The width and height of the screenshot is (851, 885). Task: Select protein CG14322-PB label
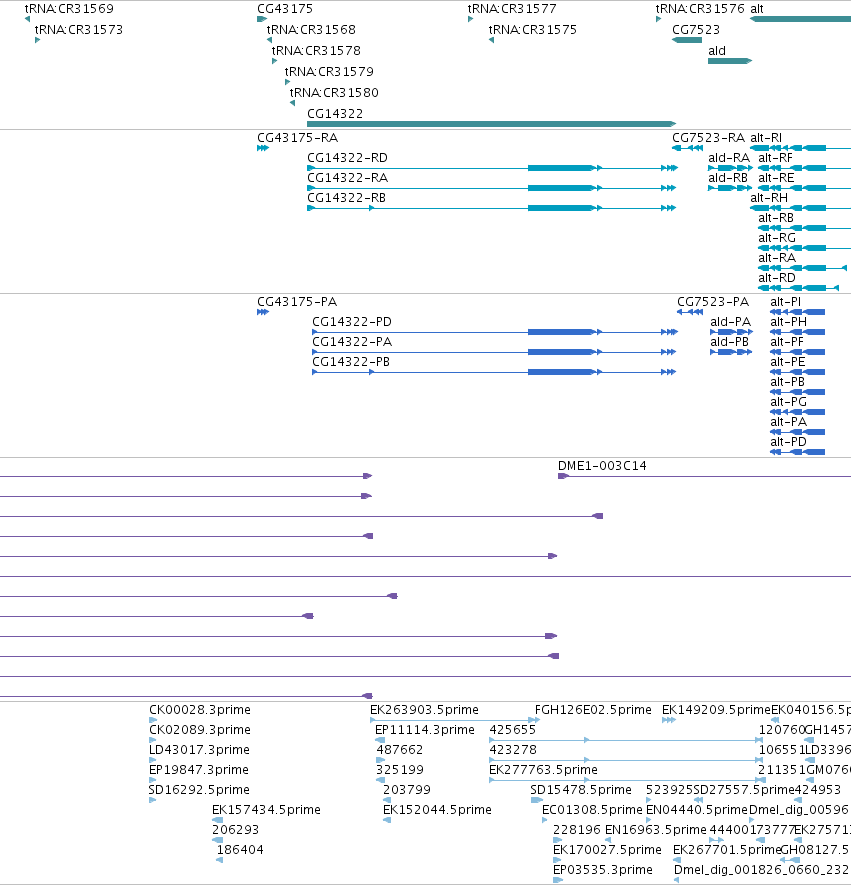pos(351,362)
